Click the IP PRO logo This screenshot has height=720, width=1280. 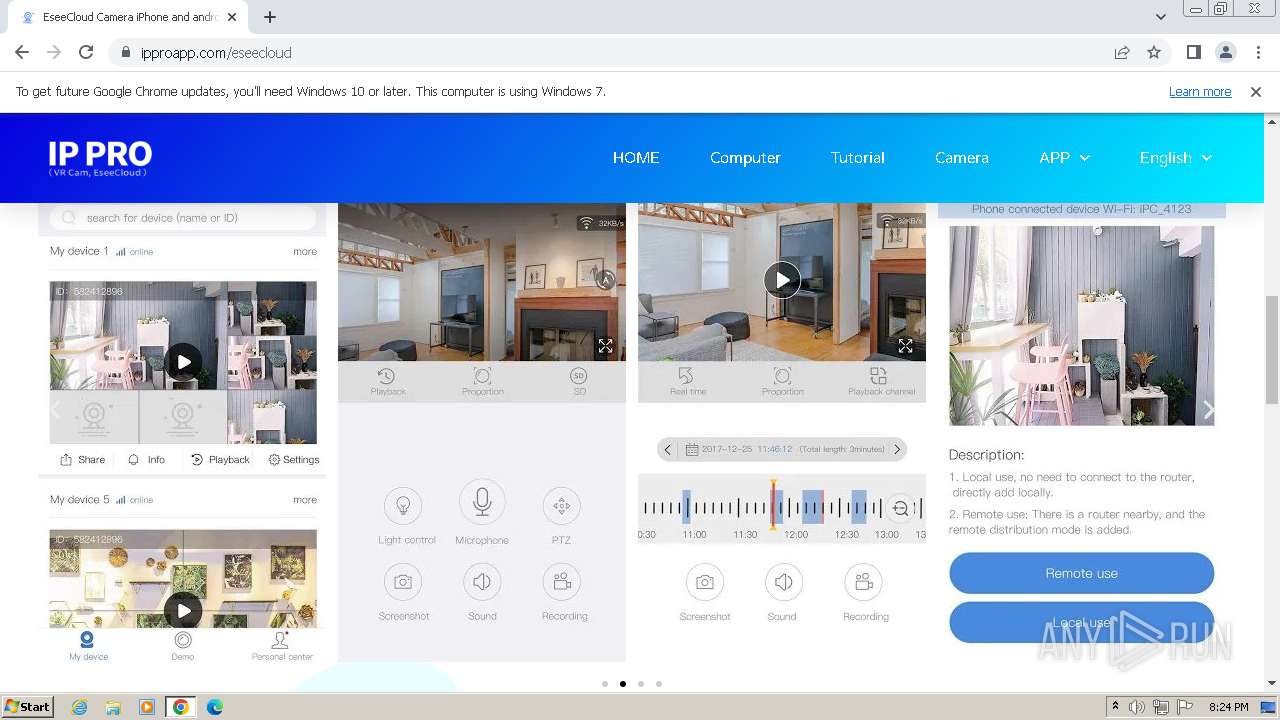(x=100, y=158)
